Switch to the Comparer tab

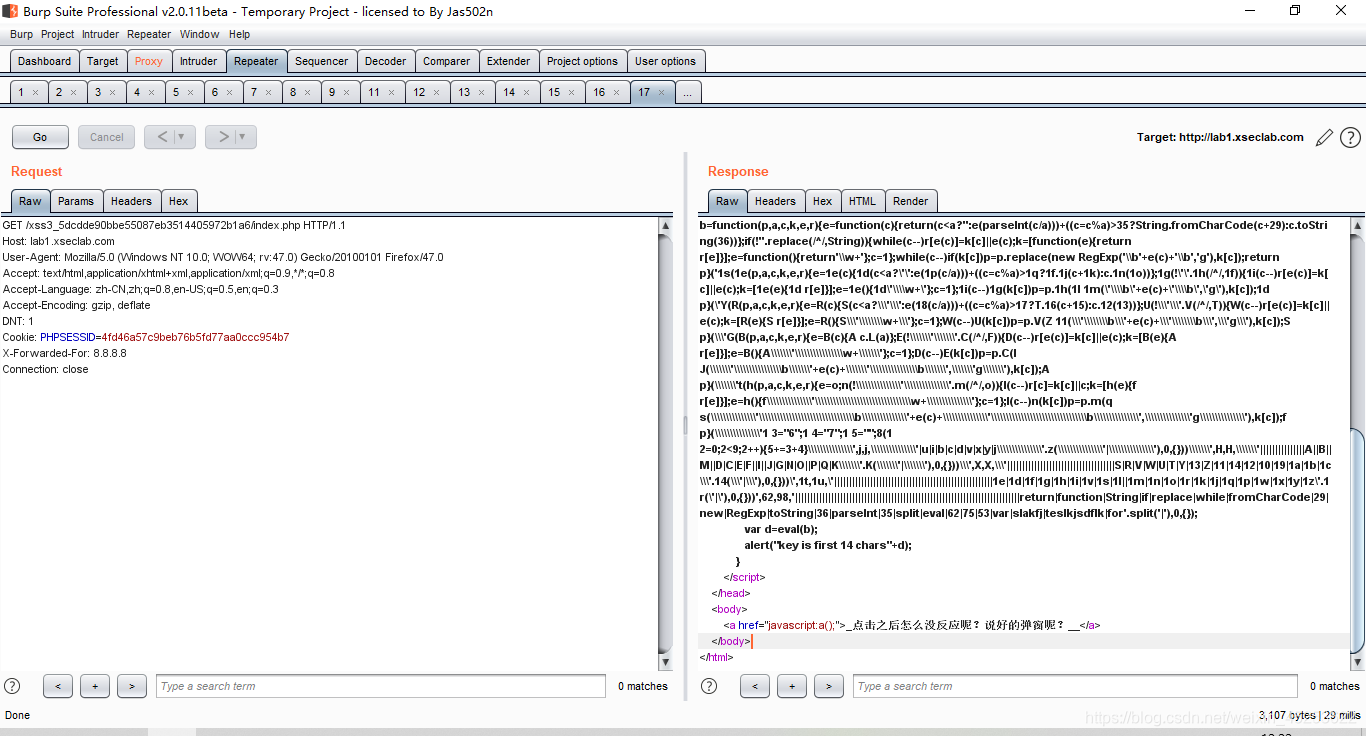point(446,61)
